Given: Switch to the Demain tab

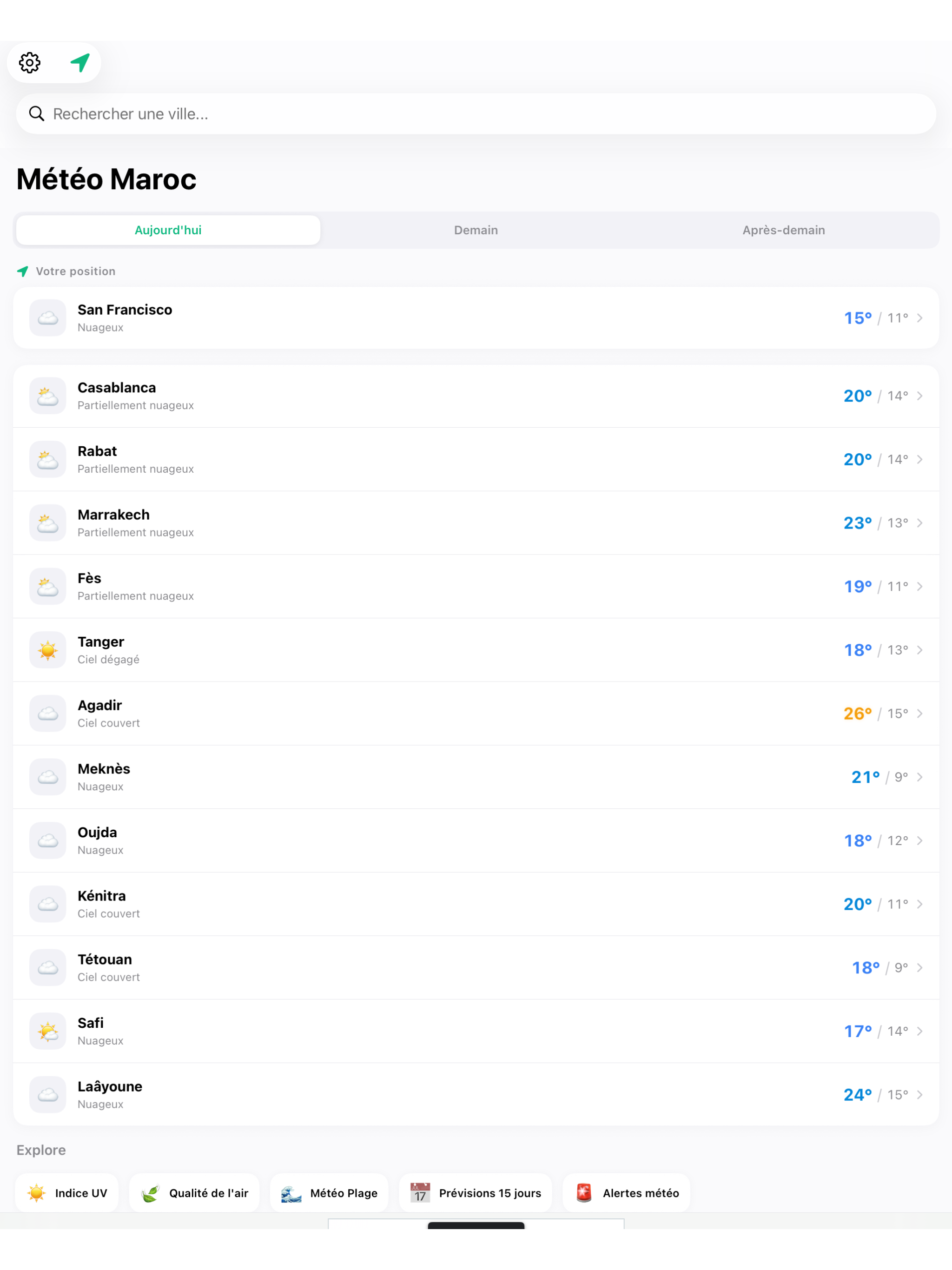Looking at the screenshot, I should (476, 230).
